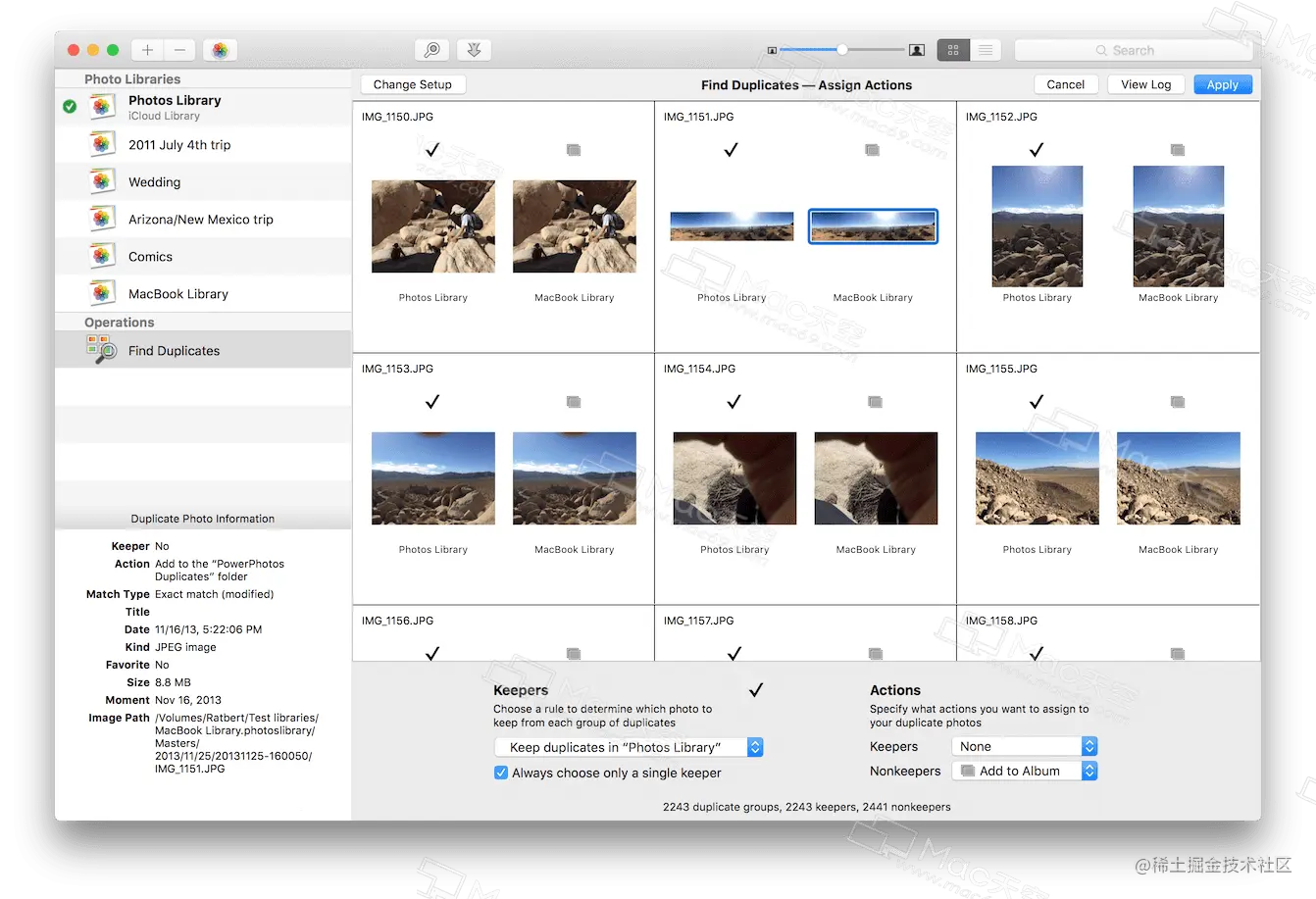Image resolution: width=1316 pixels, height=899 pixels.
Task: Click the duplicate groups count status text
Action: [x=806, y=807]
